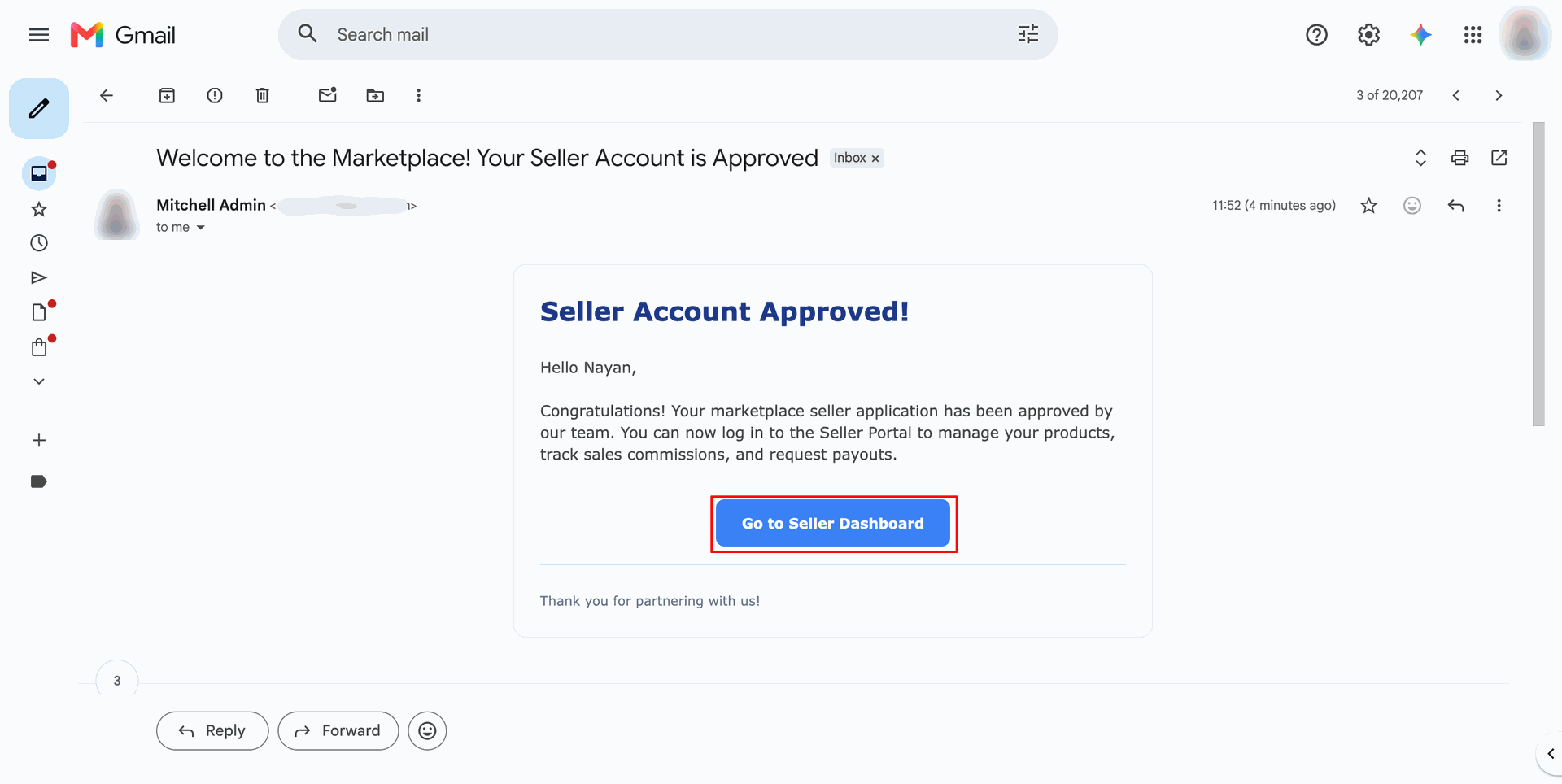Add emoji reaction beside message time
This screenshot has width=1562, height=784.
tap(1412, 206)
